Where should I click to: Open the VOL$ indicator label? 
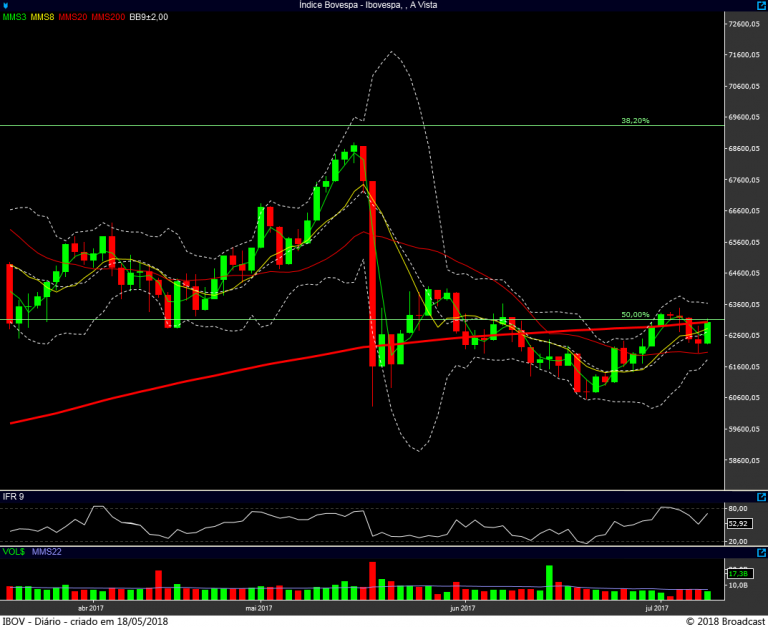coord(14,551)
